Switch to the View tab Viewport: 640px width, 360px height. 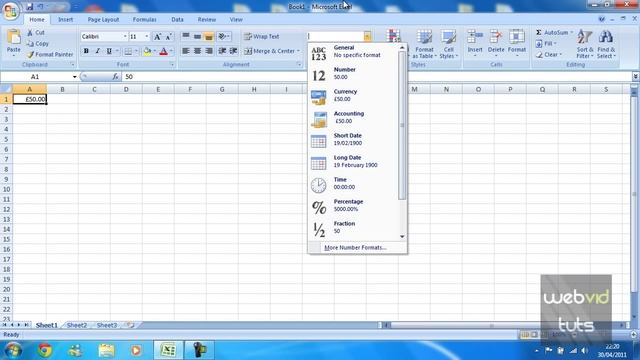point(236,20)
